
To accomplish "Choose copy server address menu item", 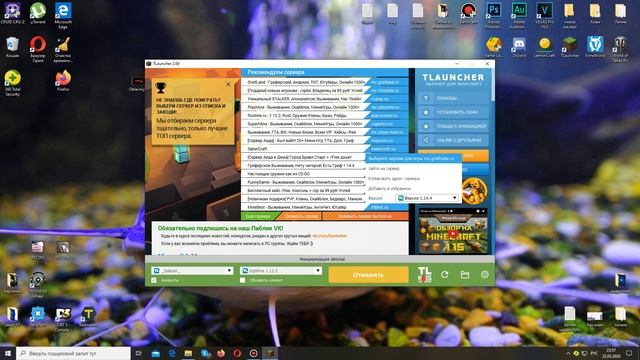I will 394,179.
